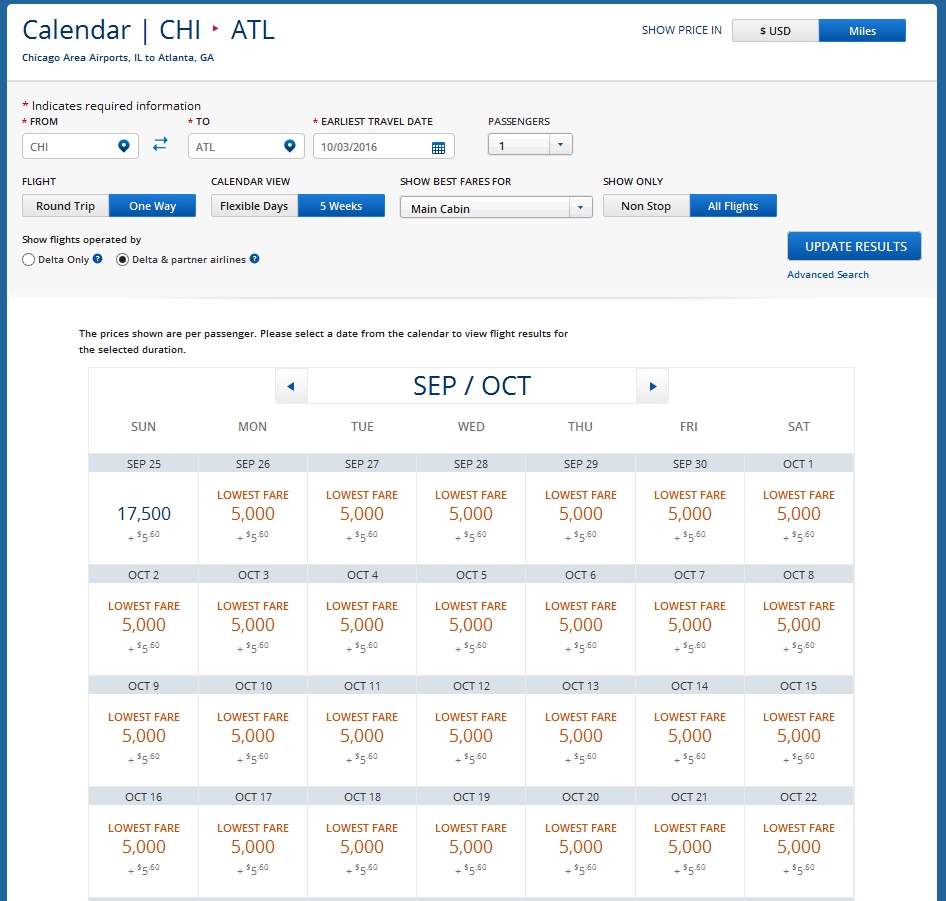Select the SEP 25 fare of 17,500 miles
946x901 pixels.
click(144, 514)
